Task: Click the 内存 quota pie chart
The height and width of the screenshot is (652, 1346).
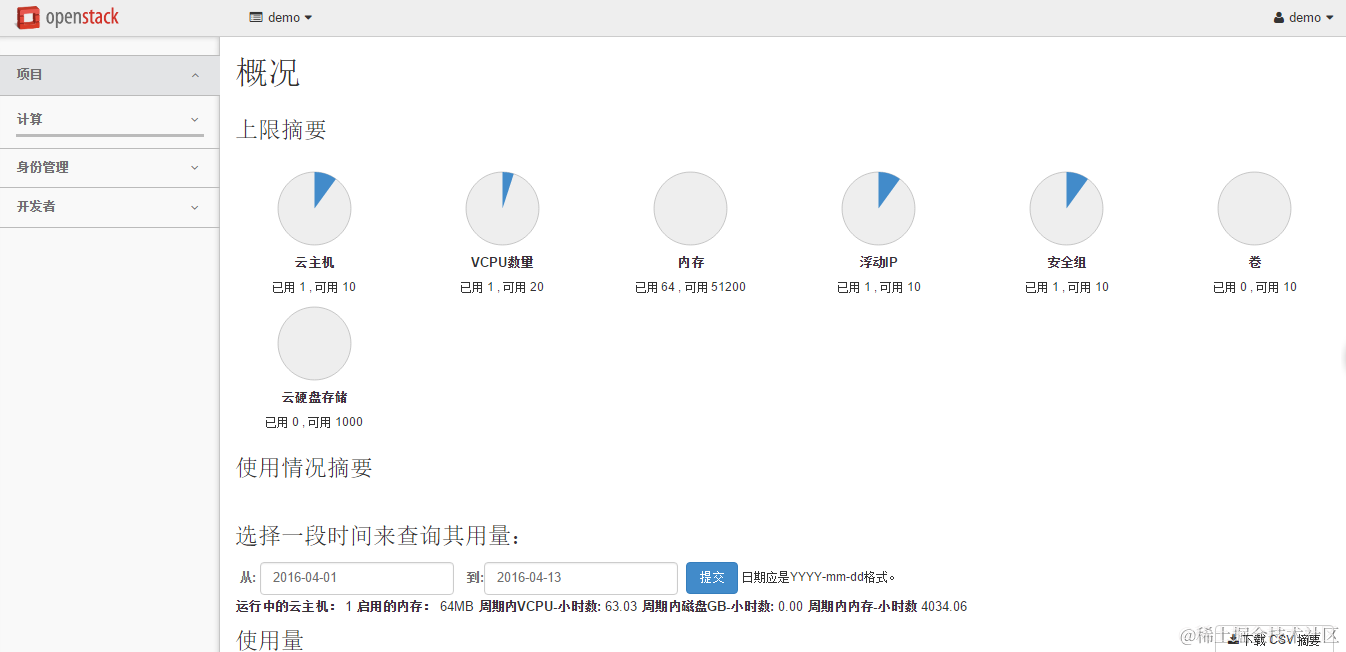Action: tap(690, 208)
